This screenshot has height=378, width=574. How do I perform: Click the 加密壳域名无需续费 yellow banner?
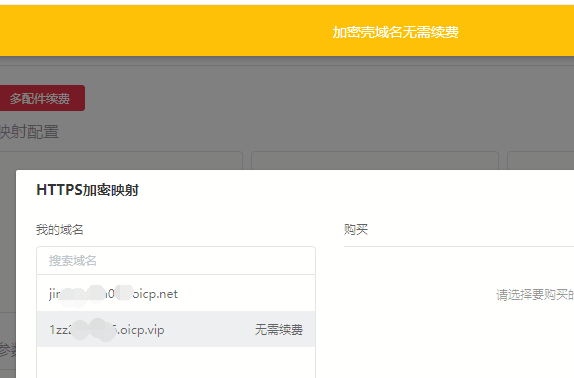(x=287, y=32)
